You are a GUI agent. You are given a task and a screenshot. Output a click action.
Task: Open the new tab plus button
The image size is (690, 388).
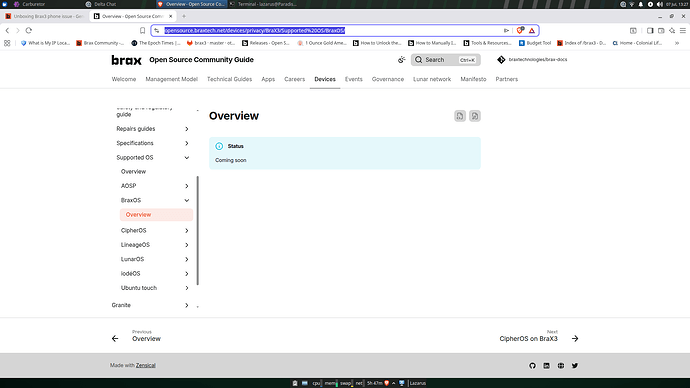click(x=184, y=16)
